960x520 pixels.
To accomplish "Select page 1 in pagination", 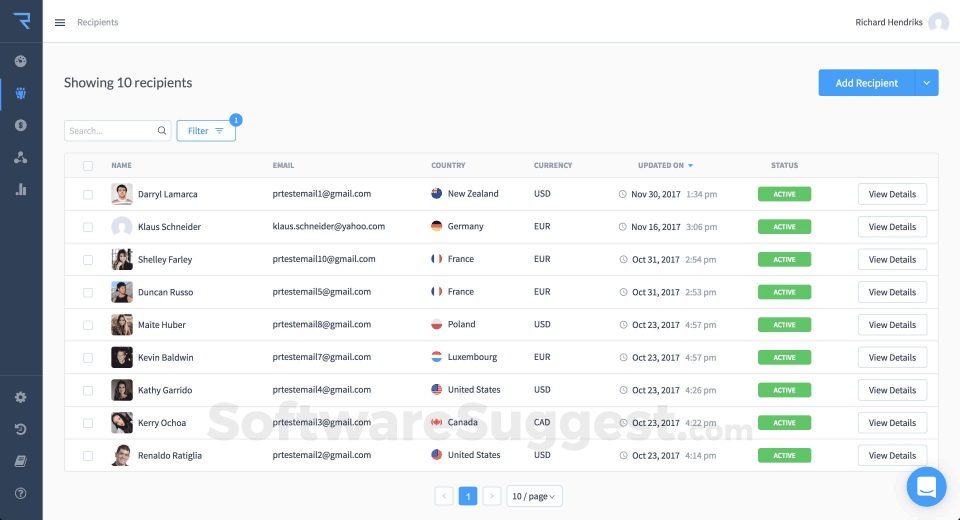I will tap(468, 496).
